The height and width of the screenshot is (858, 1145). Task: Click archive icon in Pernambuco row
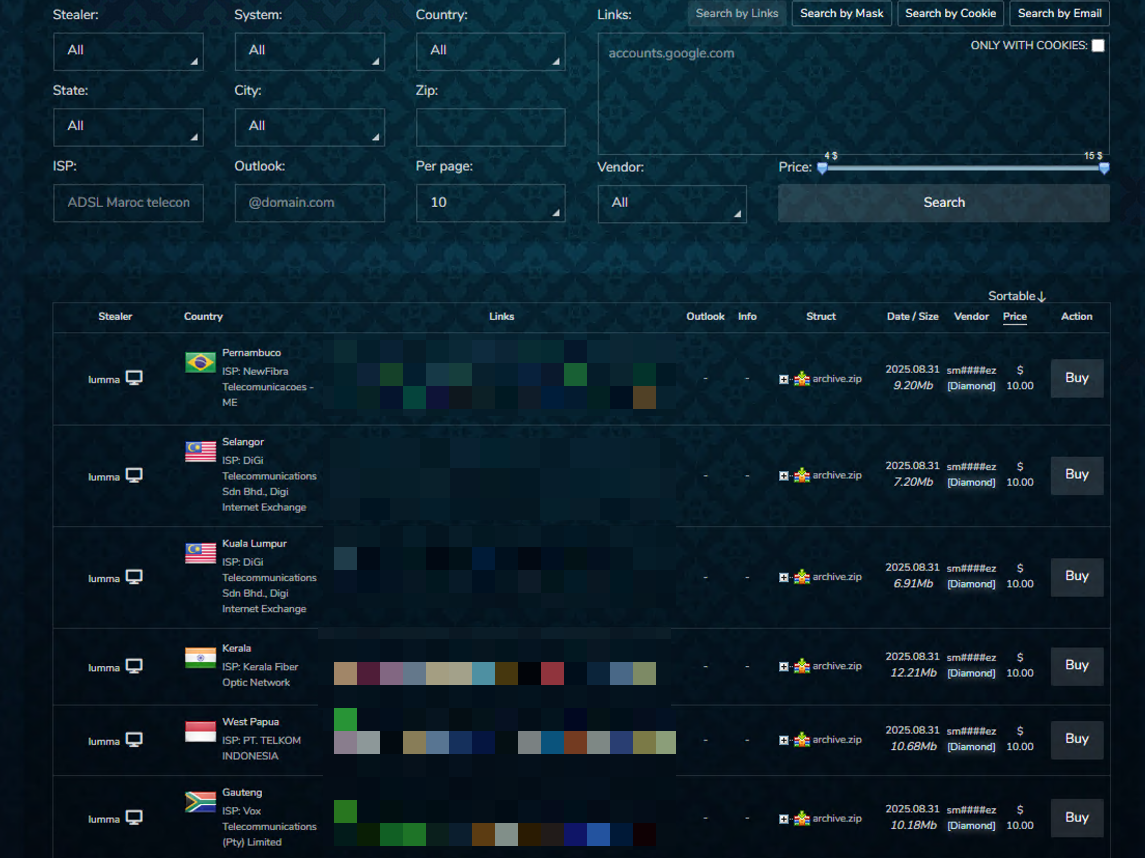tap(802, 378)
